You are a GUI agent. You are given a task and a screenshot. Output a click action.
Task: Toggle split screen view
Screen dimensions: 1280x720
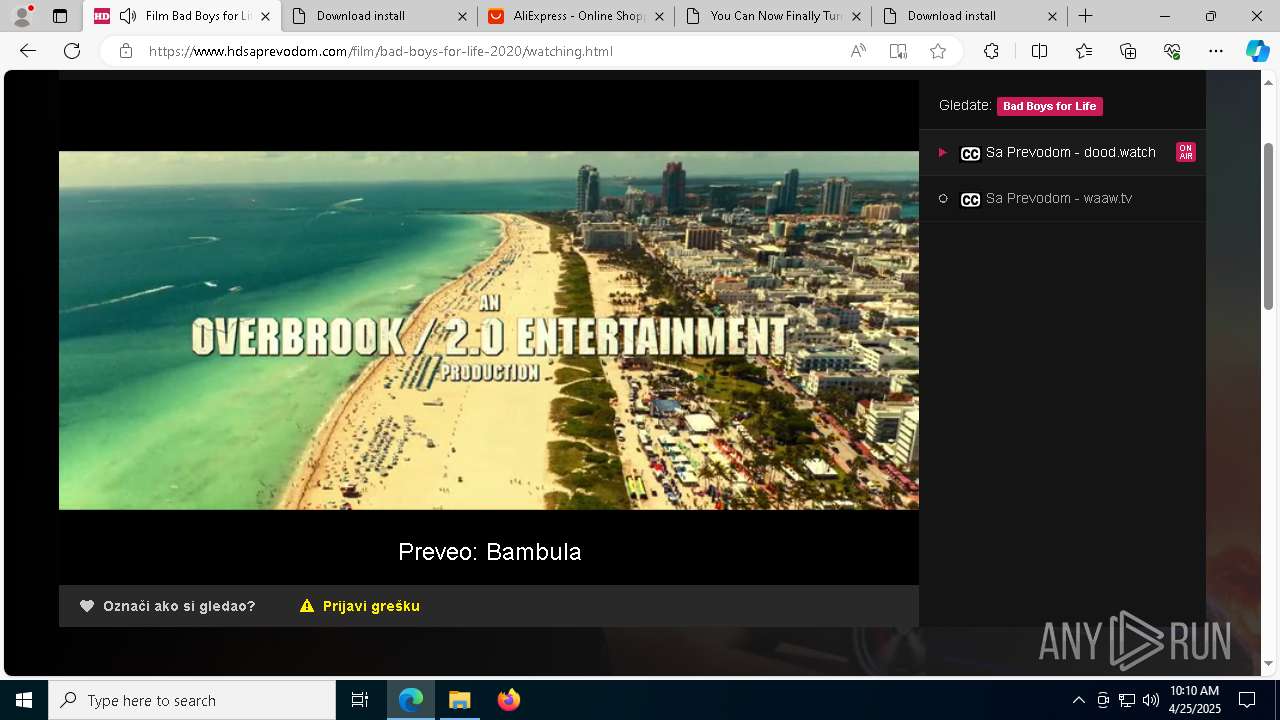(x=1039, y=51)
